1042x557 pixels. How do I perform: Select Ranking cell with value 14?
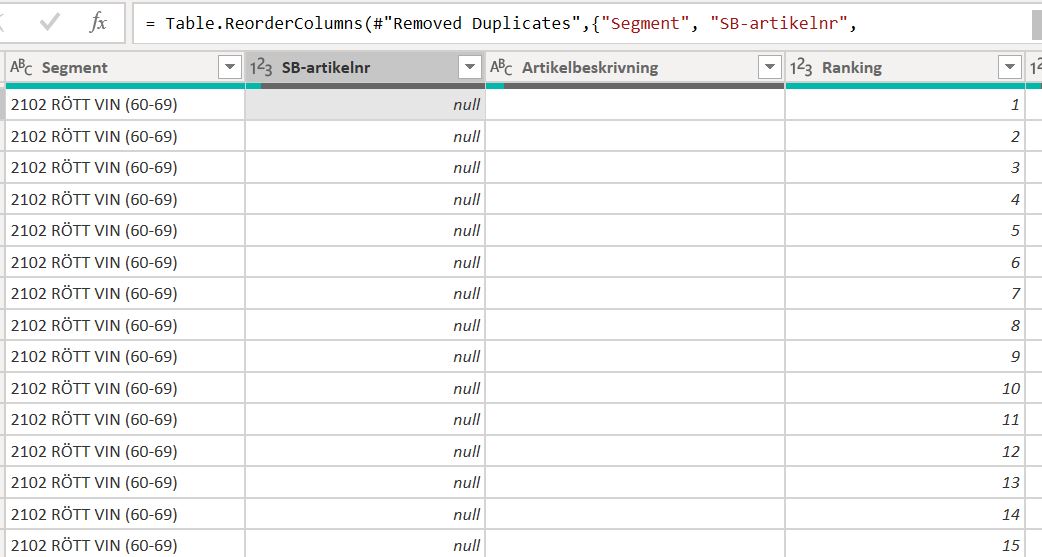905,515
